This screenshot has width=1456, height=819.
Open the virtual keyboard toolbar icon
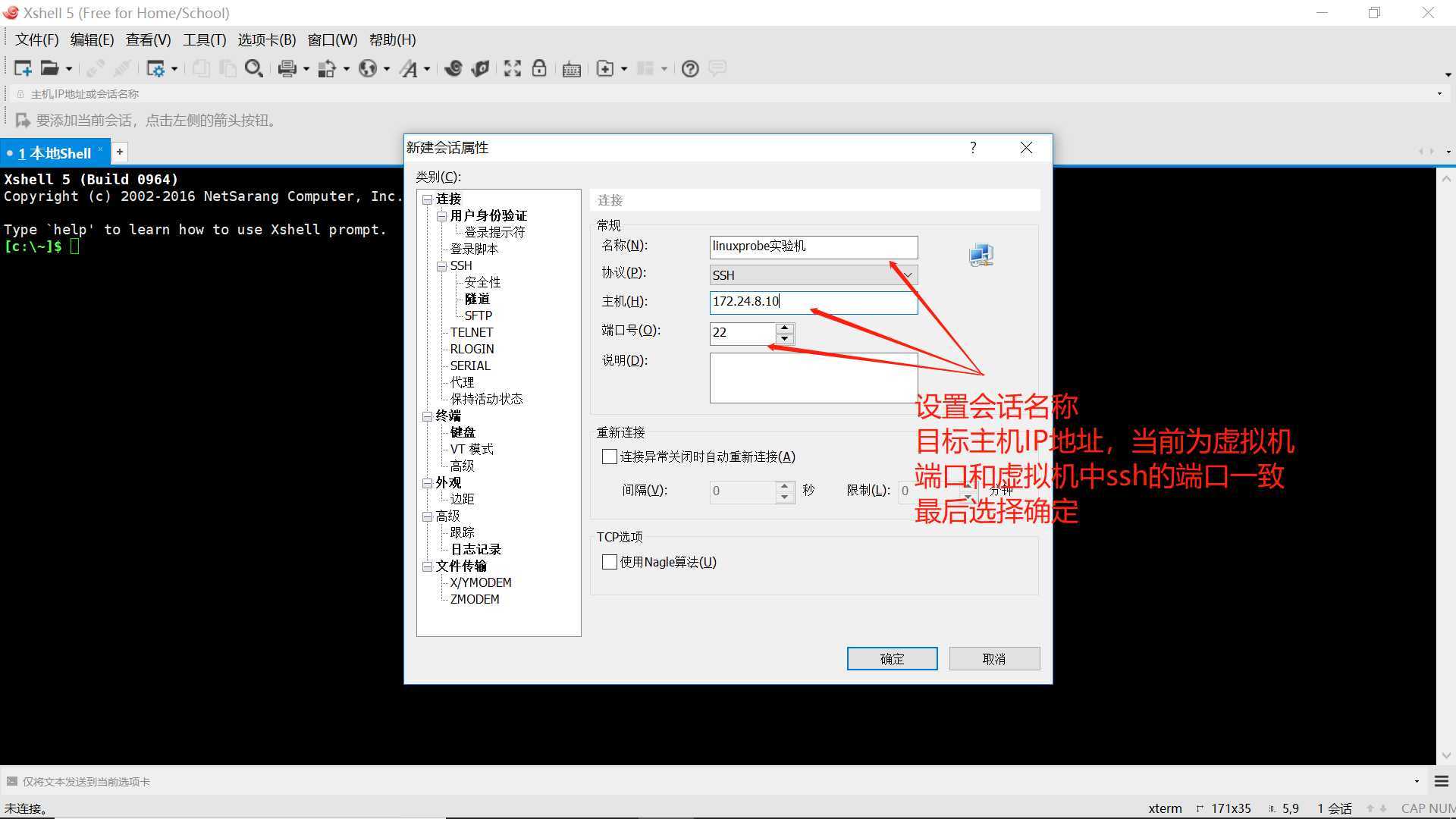pyautogui.click(x=572, y=69)
